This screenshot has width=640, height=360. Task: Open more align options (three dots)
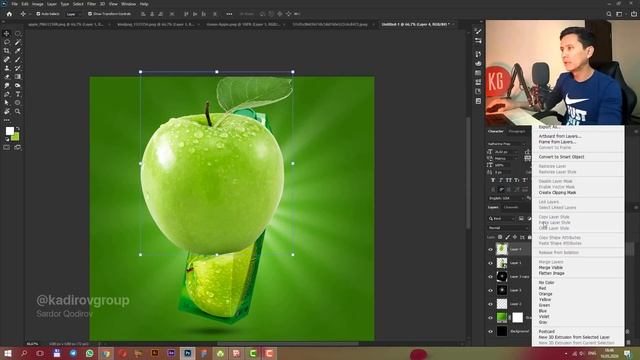[229, 14]
